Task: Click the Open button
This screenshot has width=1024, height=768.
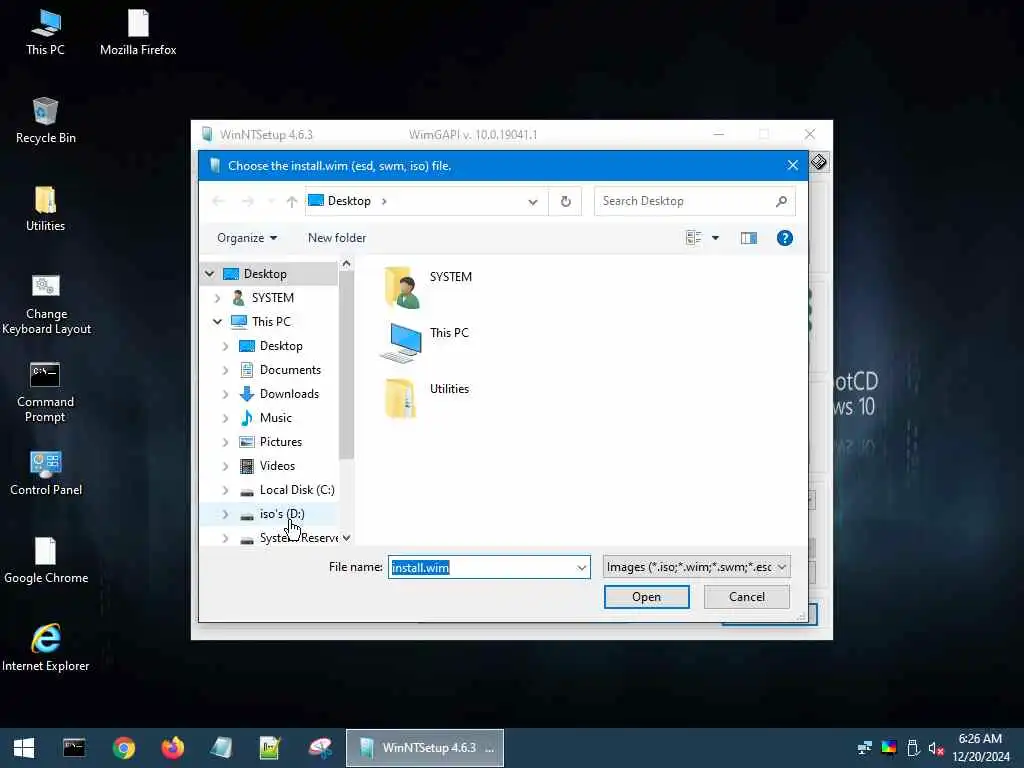Action: [x=647, y=598]
